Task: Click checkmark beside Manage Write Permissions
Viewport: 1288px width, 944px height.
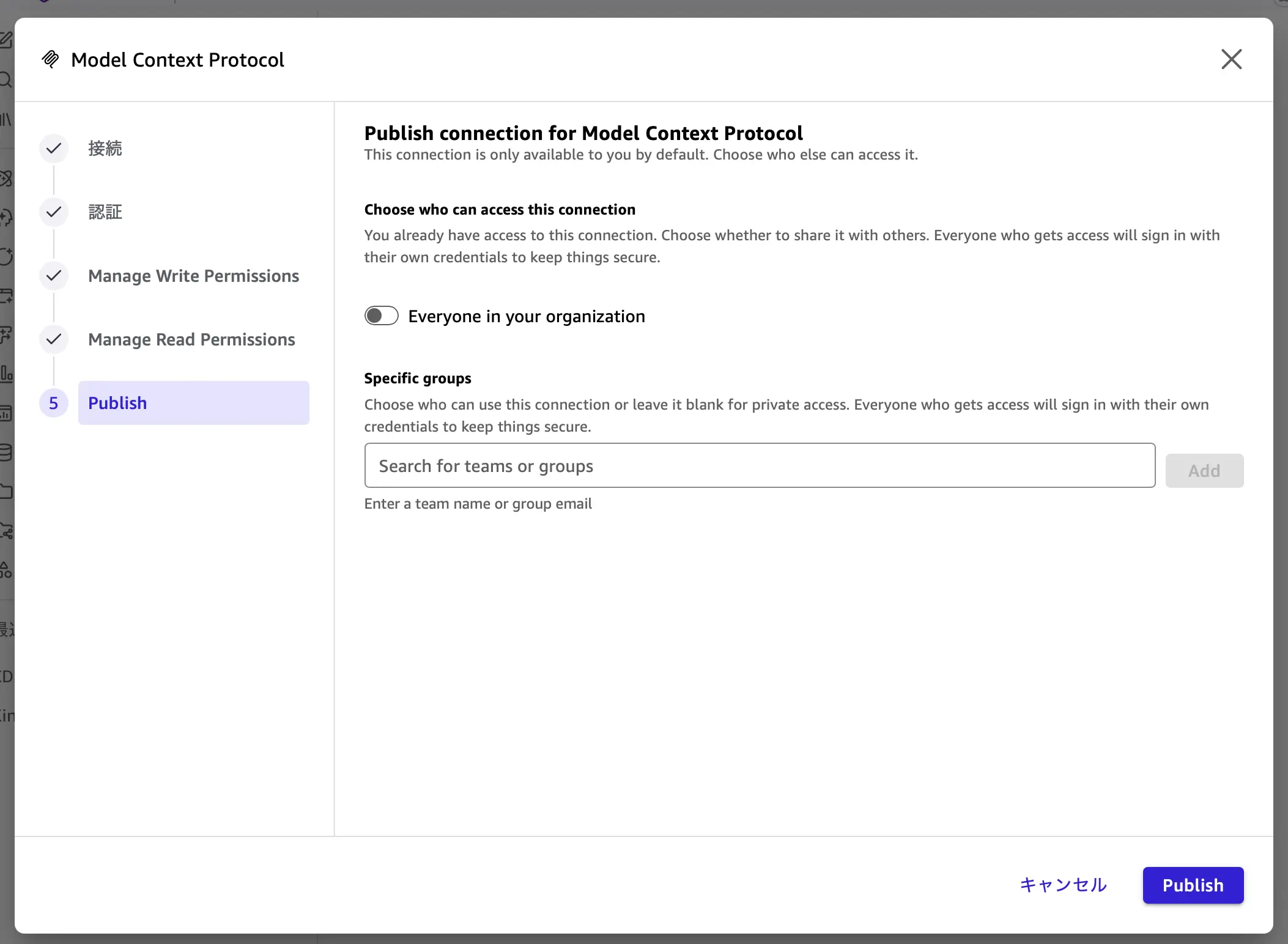Action: pos(54,276)
